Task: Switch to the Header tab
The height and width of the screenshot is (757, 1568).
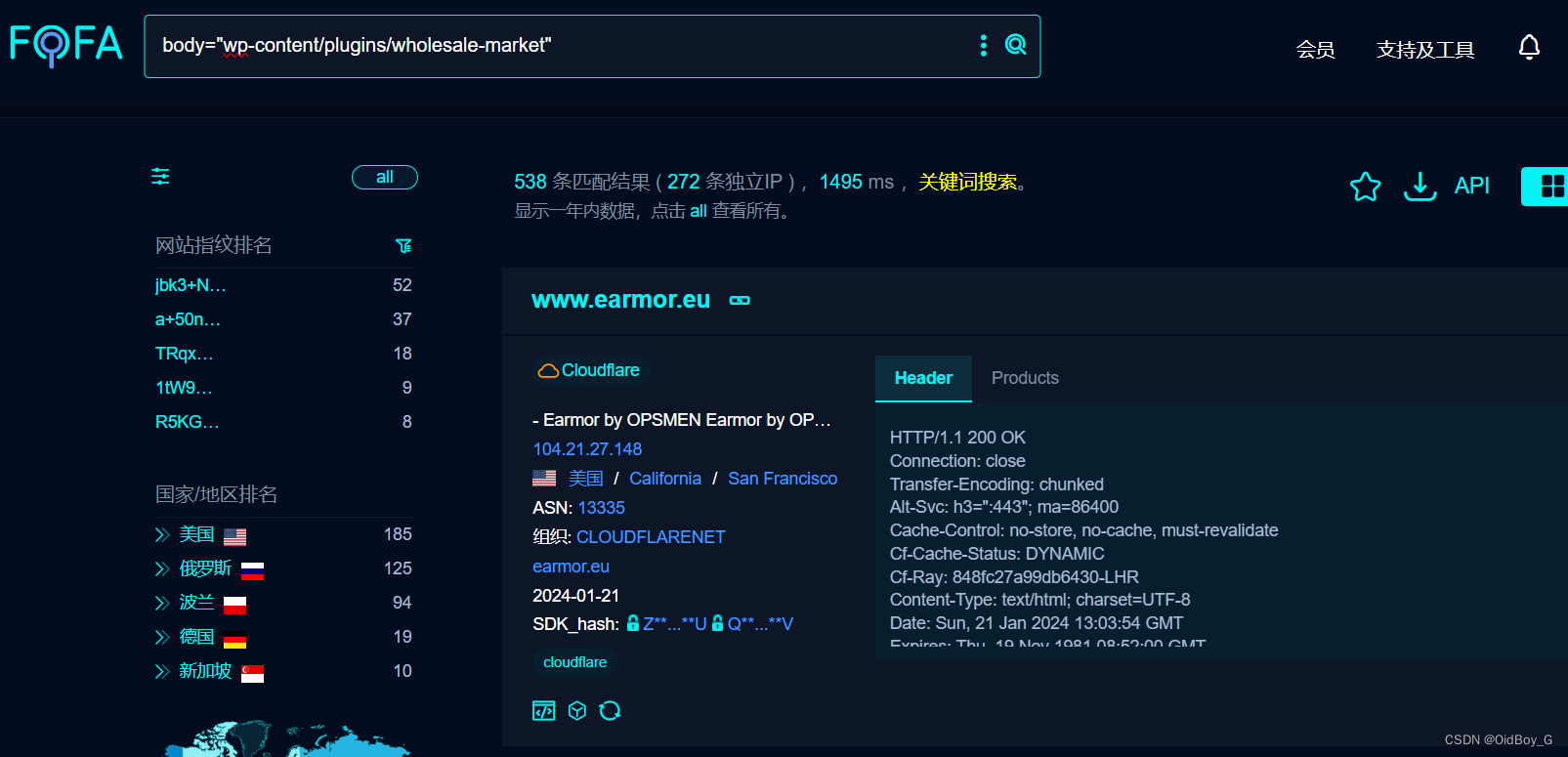Action: tap(923, 378)
